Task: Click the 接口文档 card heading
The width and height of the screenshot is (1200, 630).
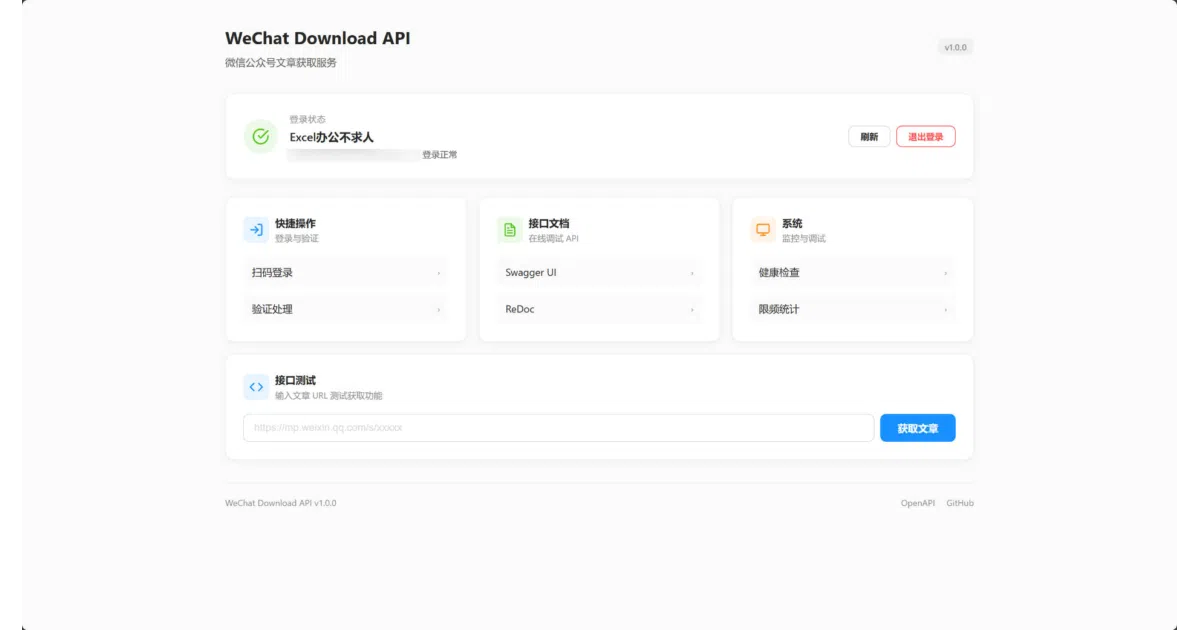Action: click(x=549, y=223)
